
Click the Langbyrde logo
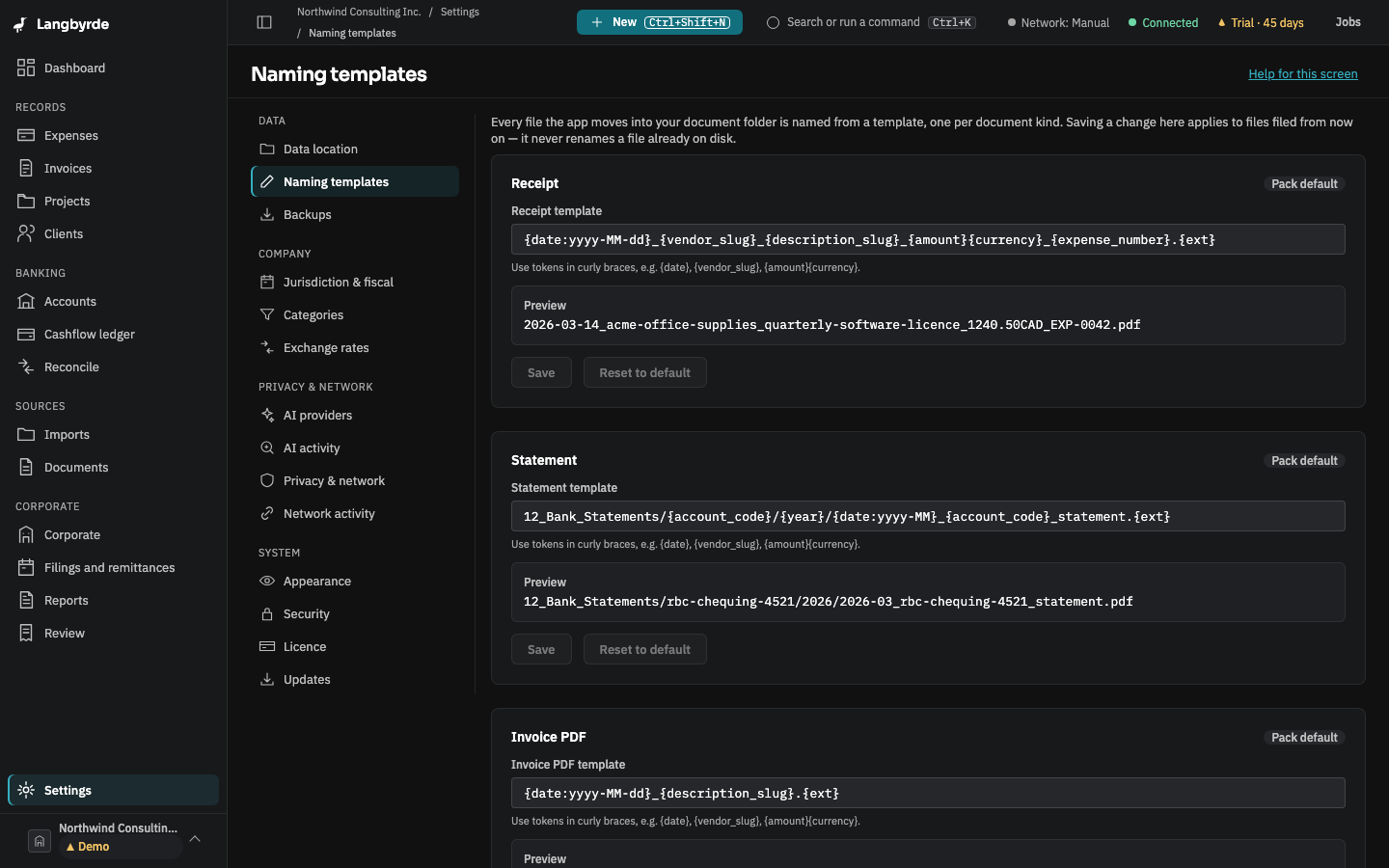[62, 24]
